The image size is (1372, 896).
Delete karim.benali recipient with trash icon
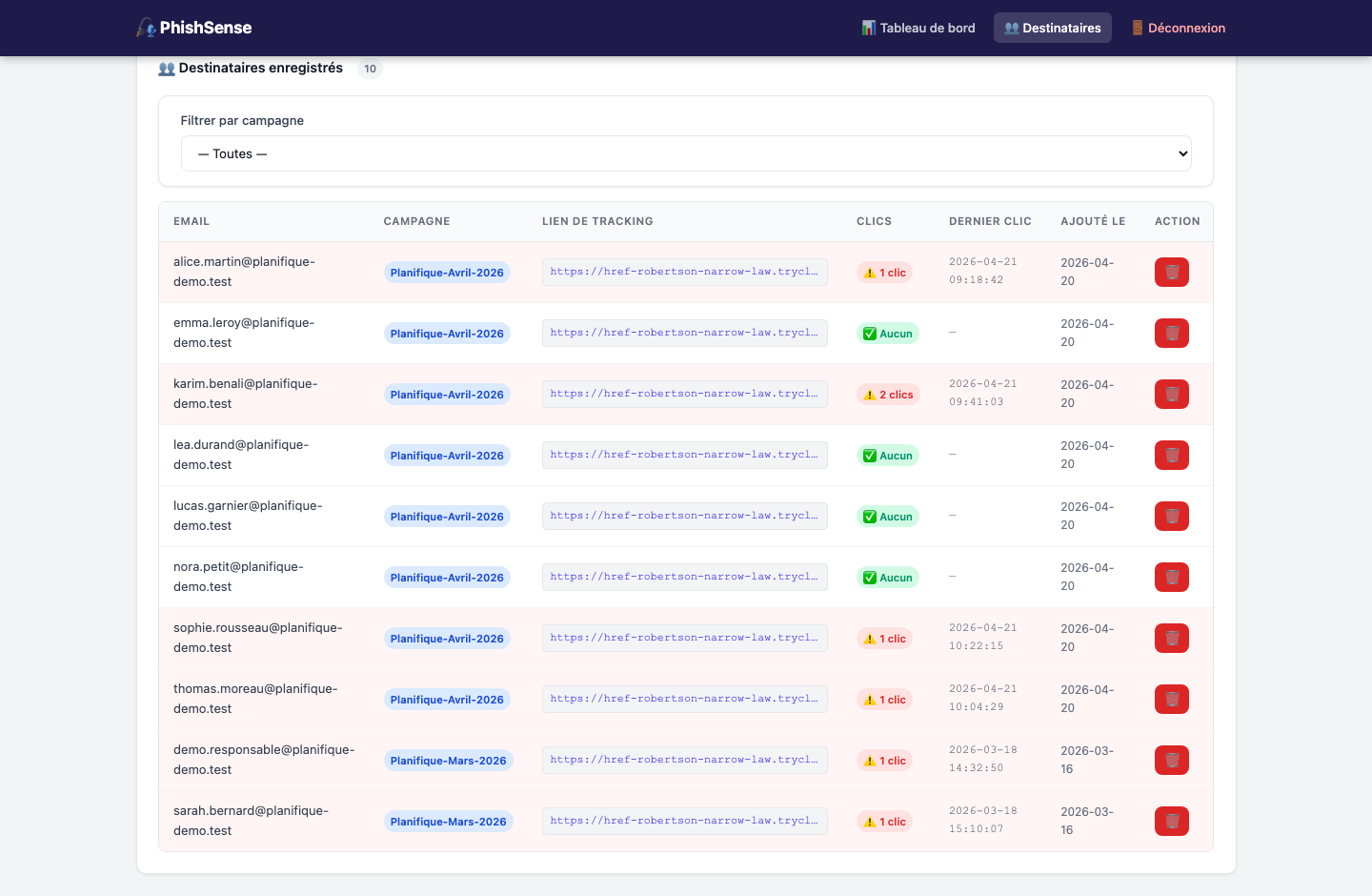point(1171,395)
